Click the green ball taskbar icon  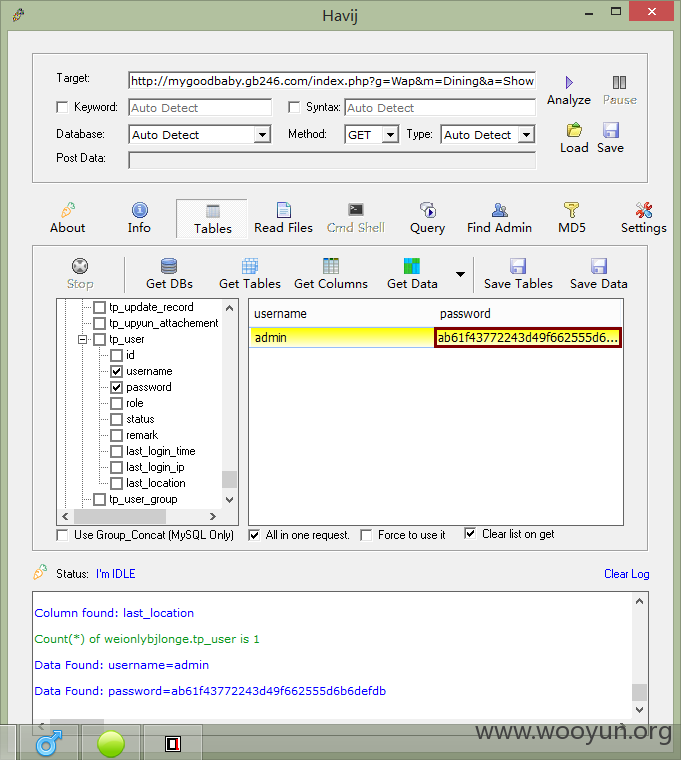(111, 744)
